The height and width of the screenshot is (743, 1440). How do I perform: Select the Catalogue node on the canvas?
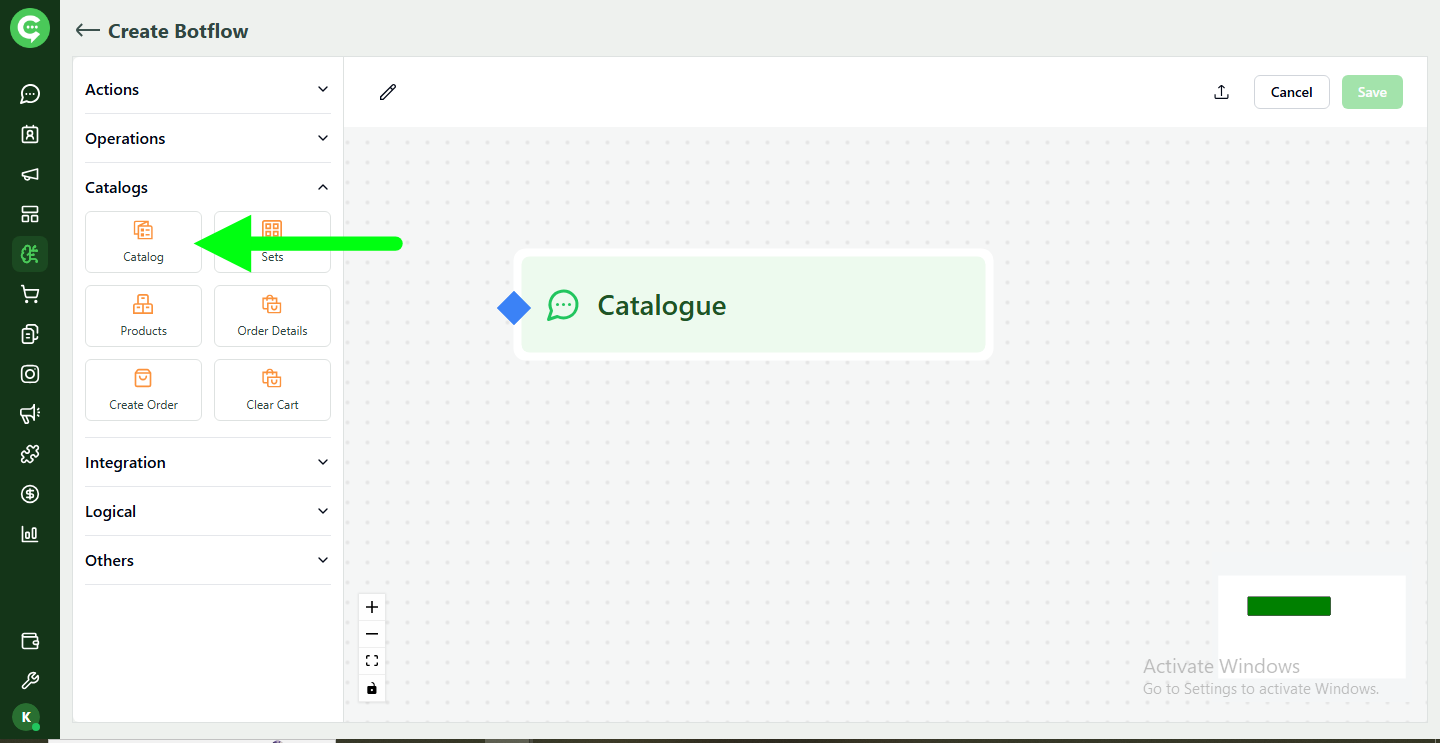coord(752,305)
